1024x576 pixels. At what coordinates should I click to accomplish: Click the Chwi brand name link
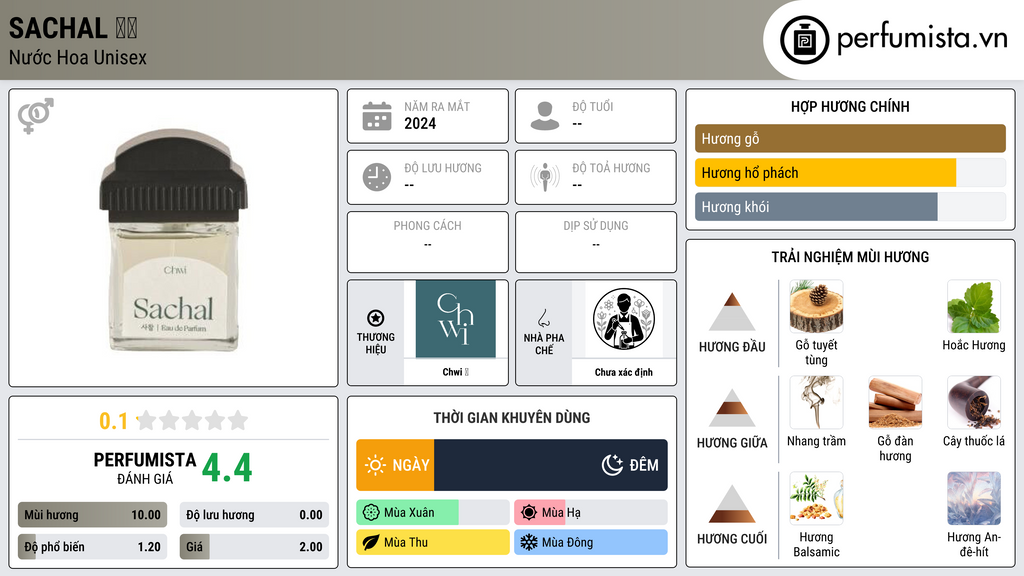click(x=455, y=372)
